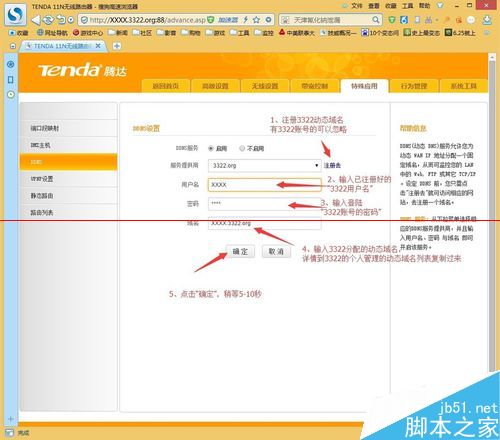Open UPNP设置 in the side menu
Screen dimensions: 500x440
[69, 179]
